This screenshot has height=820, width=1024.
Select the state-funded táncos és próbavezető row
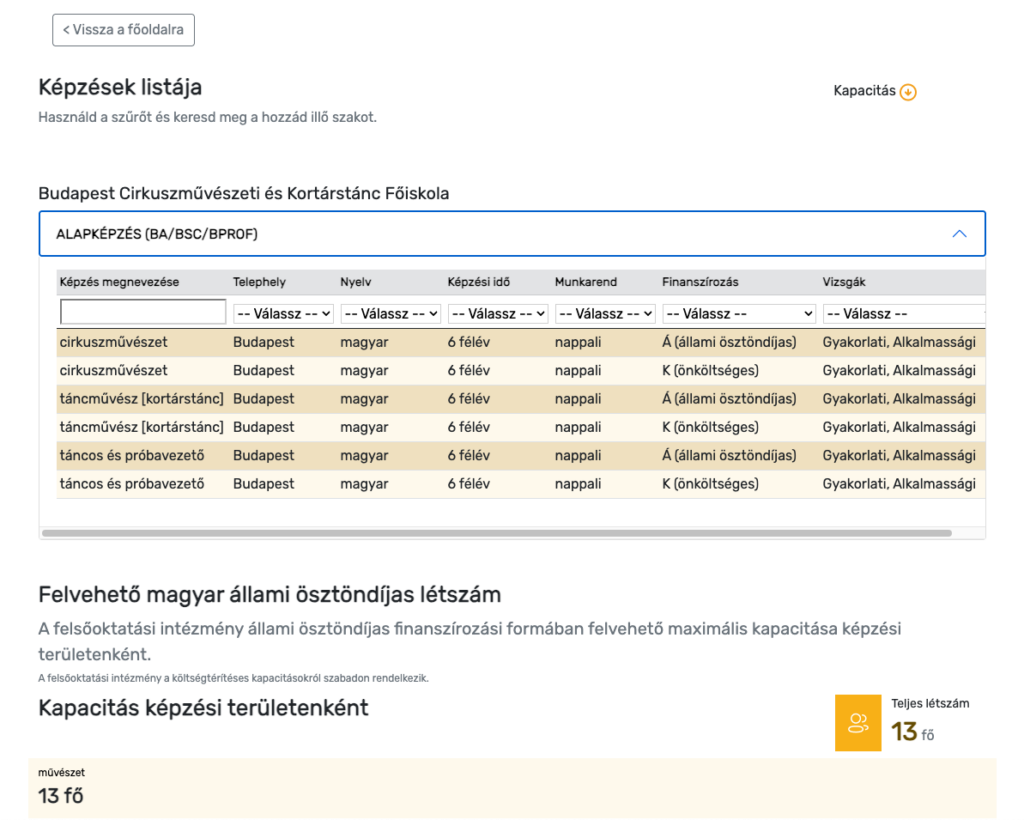click(520, 456)
